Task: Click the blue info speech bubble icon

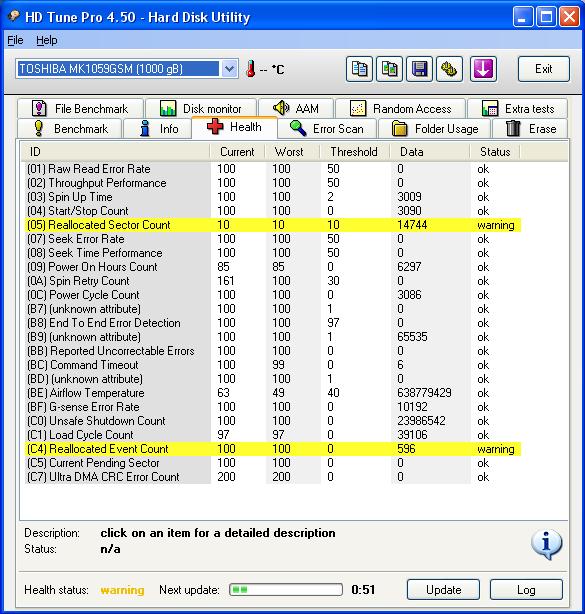Action: click(x=547, y=544)
